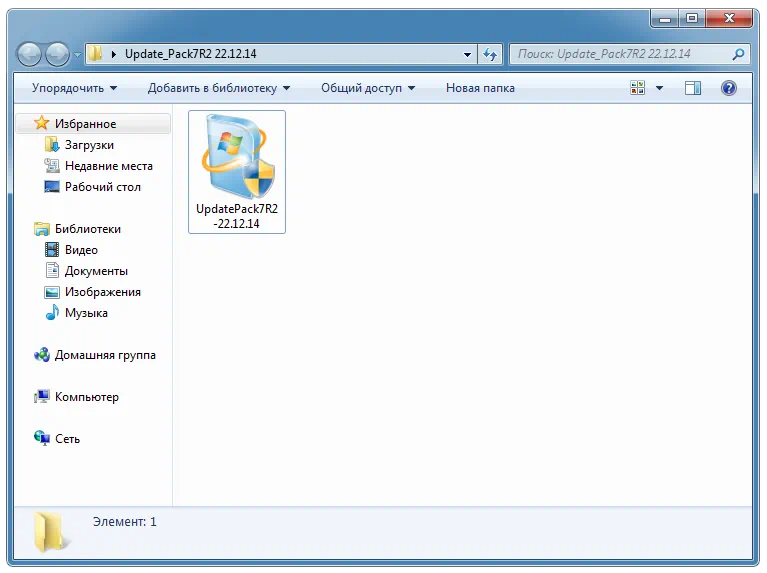Click the Библиотеки folder icon

[x=42, y=229]
